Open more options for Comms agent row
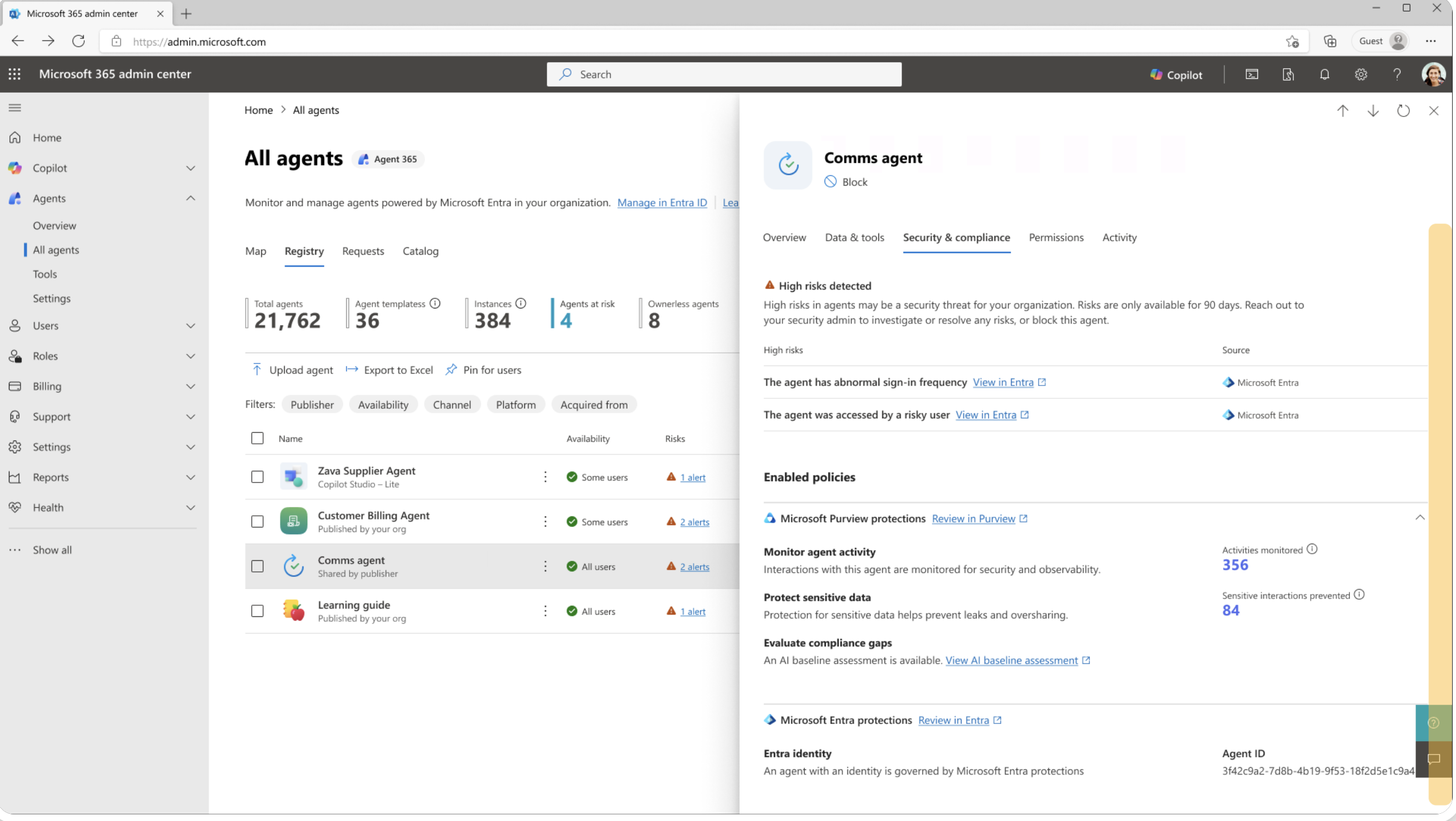Image resolution: width=1456 pixels, height=821 pixels. 545,567
